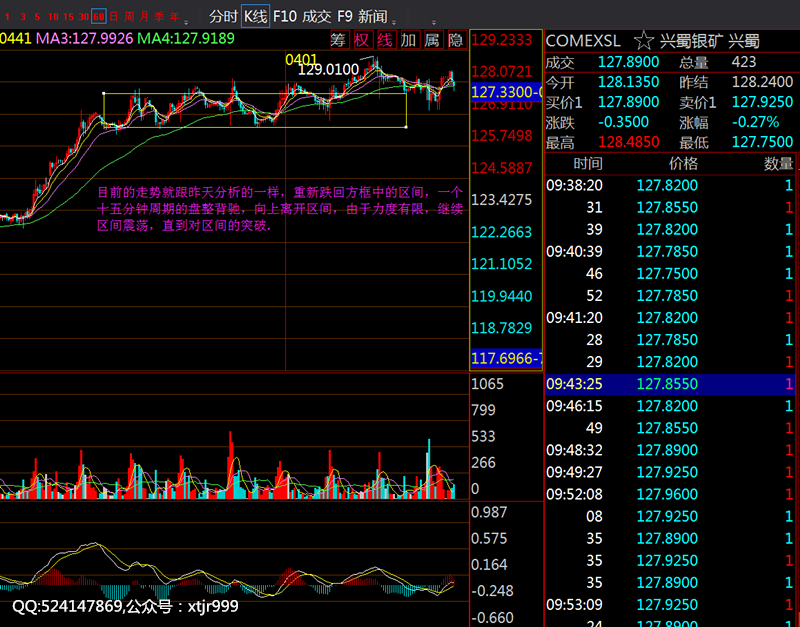The image size is (800, 627).
Task: Click the 总量 value 423
Action: coord(743,62)
